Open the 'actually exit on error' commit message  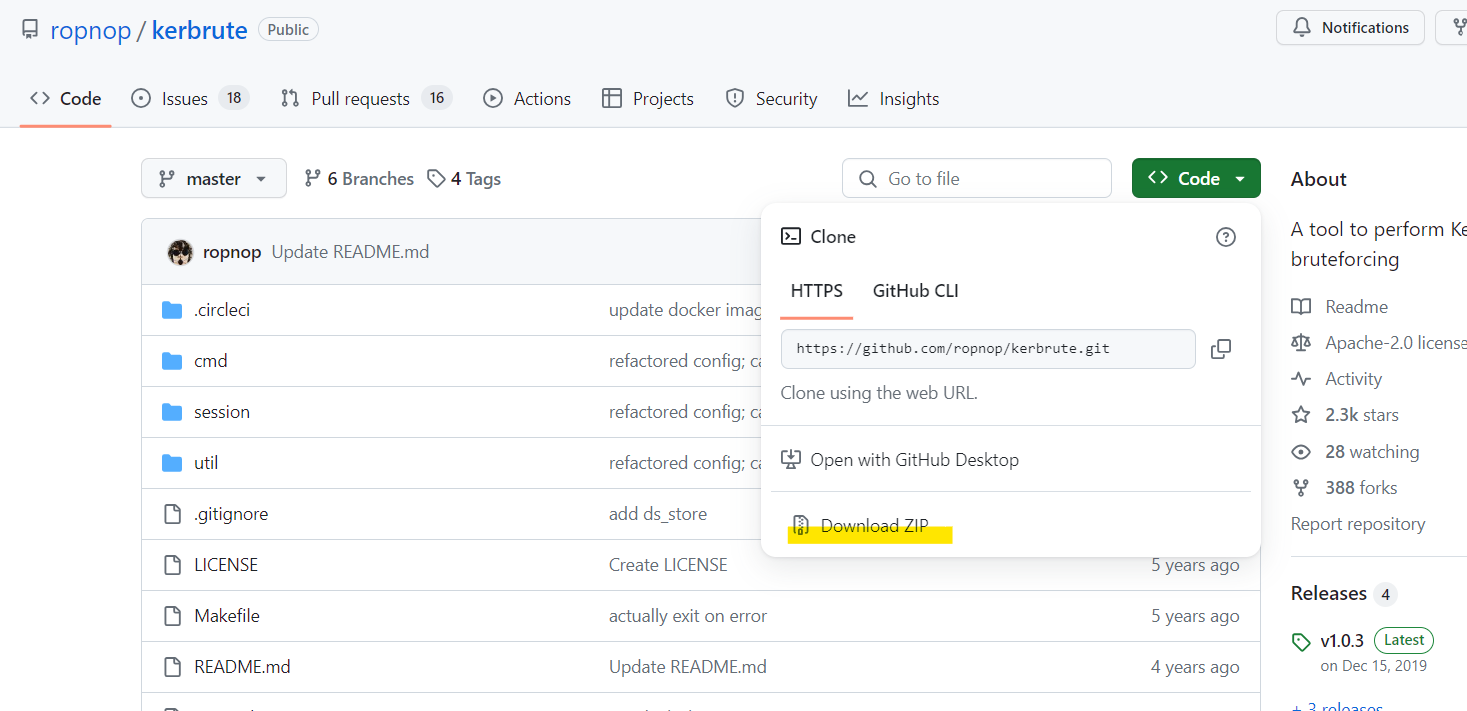click(688, 616)
